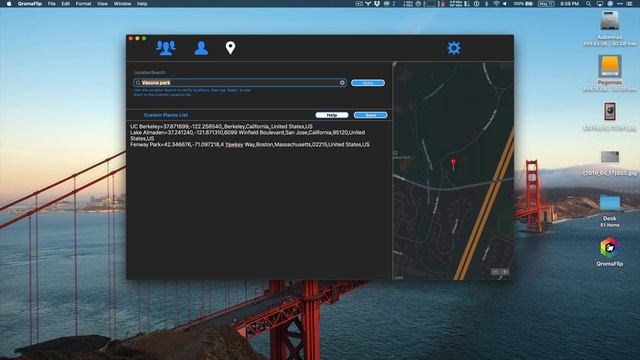Click the Bluetooth icon in menu bar

point(486,4)
